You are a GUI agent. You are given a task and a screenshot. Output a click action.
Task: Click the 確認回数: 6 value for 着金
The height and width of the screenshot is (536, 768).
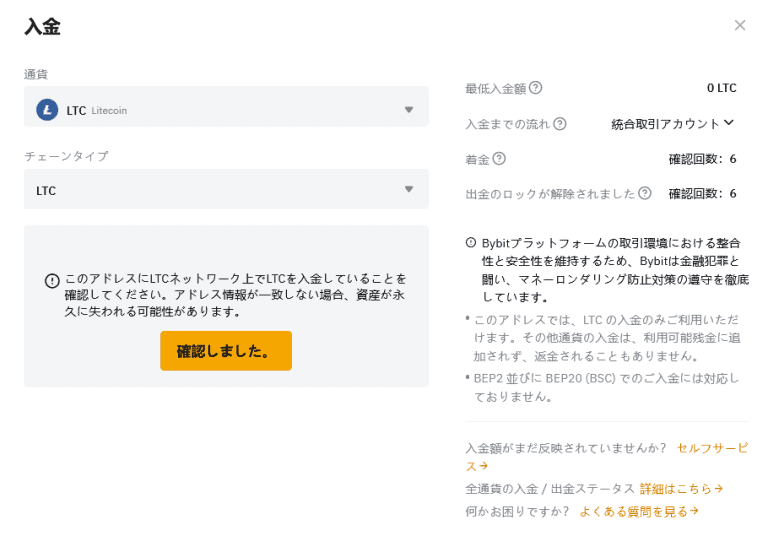[702, 159]
